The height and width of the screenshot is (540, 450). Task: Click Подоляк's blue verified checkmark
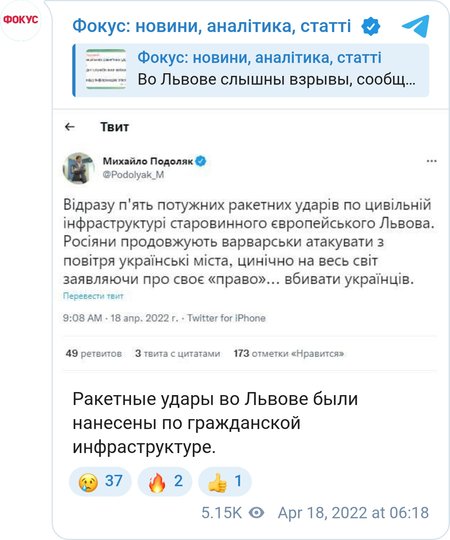pyautogui.click(x=201, y=161)
